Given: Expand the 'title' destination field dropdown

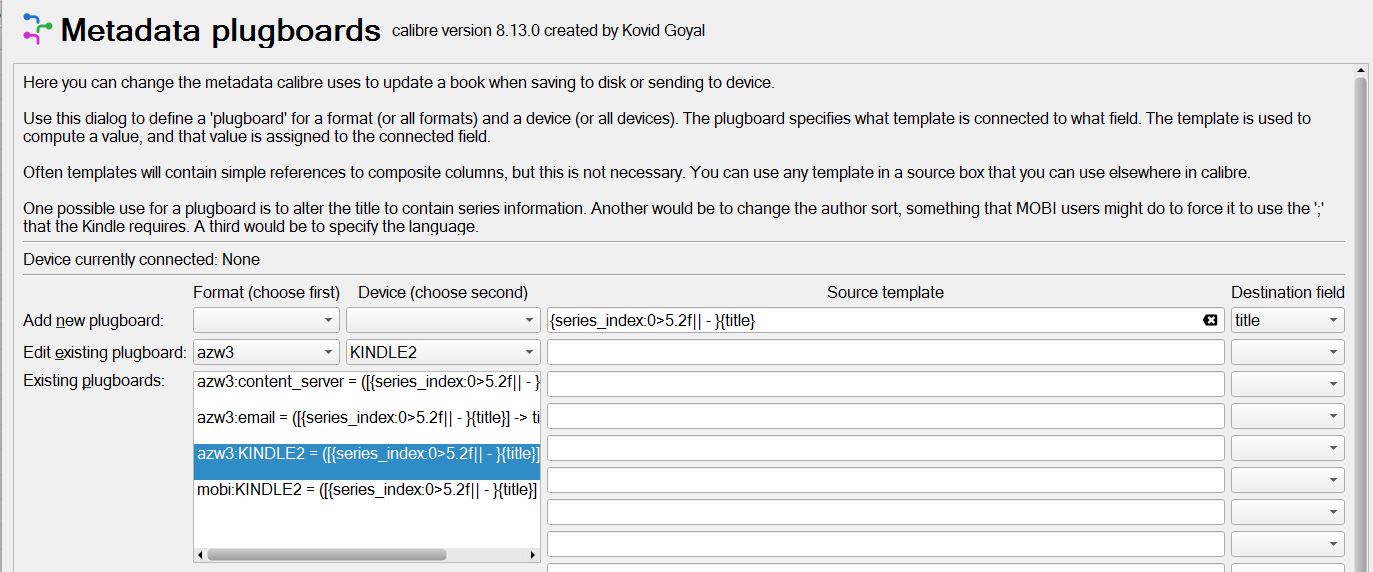Looking at the screenshot, I should pyautogui.click(x=1287, y=320).
